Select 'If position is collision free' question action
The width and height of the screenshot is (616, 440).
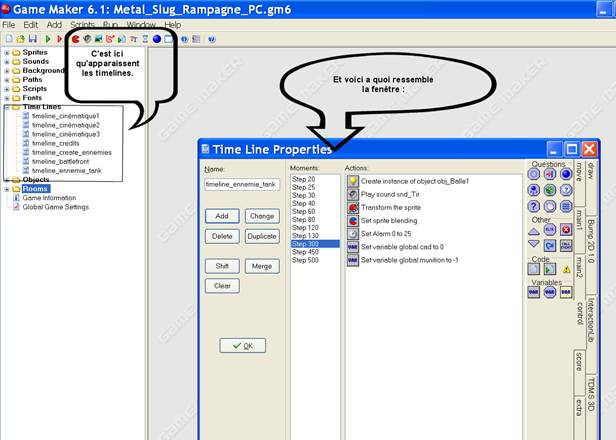[534, 174]
